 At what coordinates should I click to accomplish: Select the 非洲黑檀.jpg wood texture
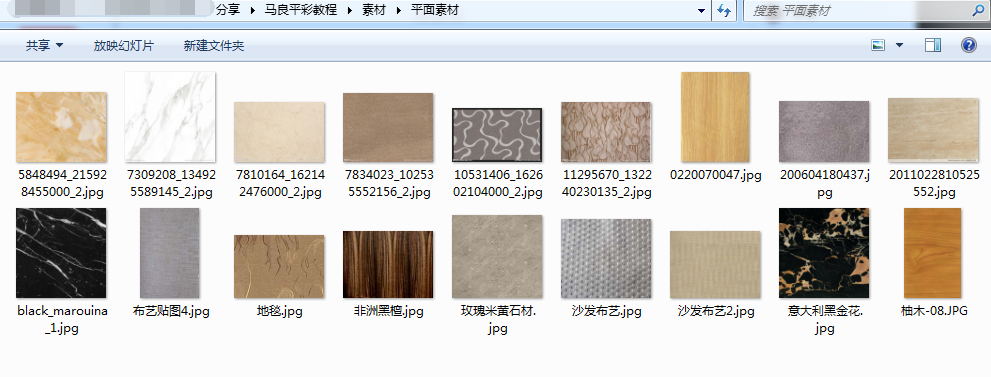click(388, 265)
